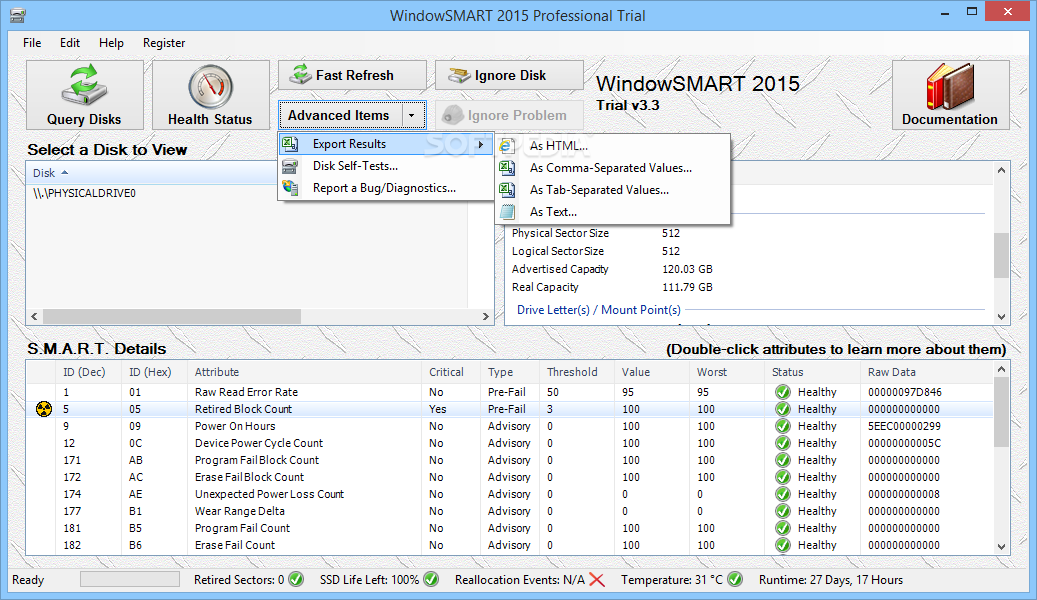Open the Health Status gauge
Viewport: 1037px width, 600px height.
[210, 95]
